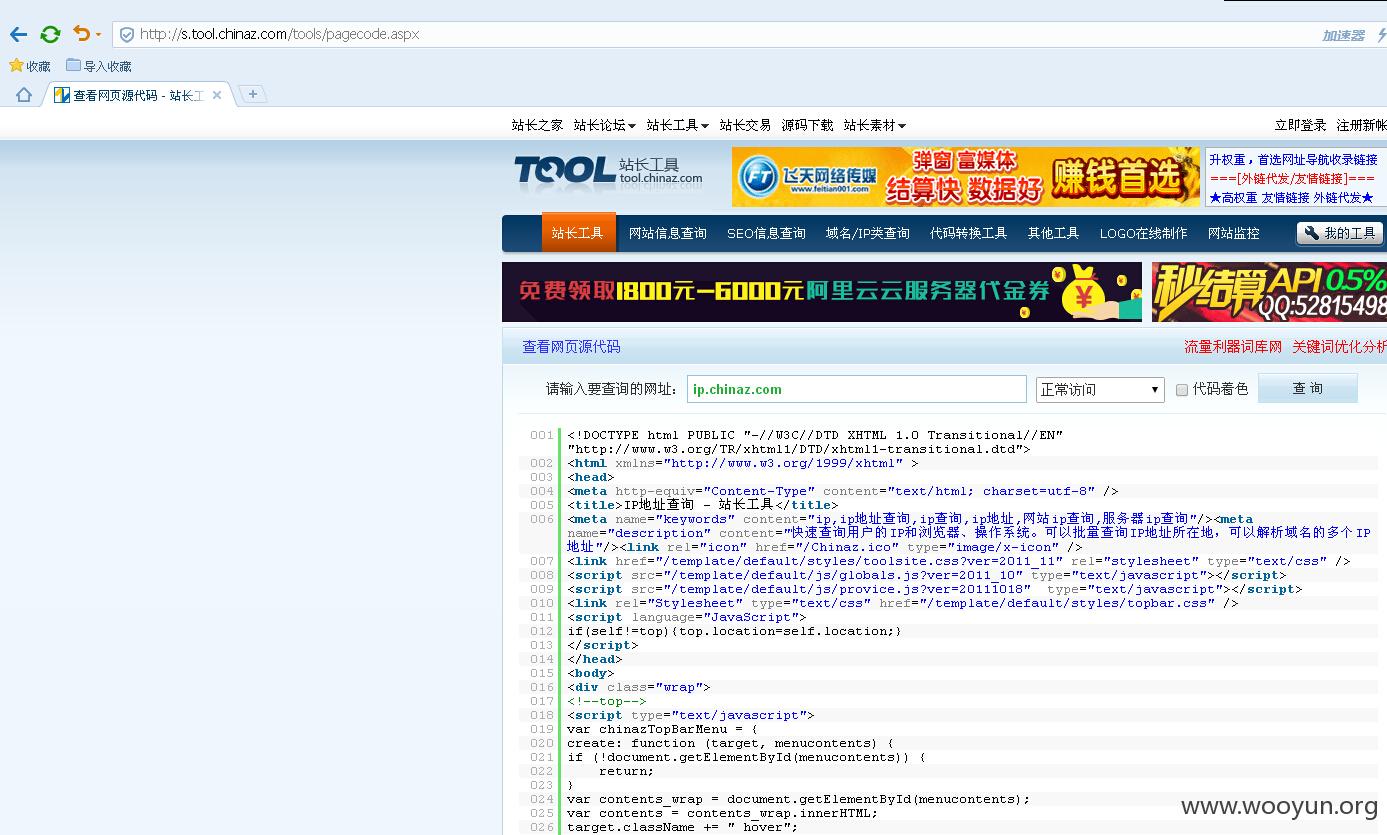Screen dimensions: 1387x835
Task: Click line 007 toolsite.css link code
Action: pos(958,561)
